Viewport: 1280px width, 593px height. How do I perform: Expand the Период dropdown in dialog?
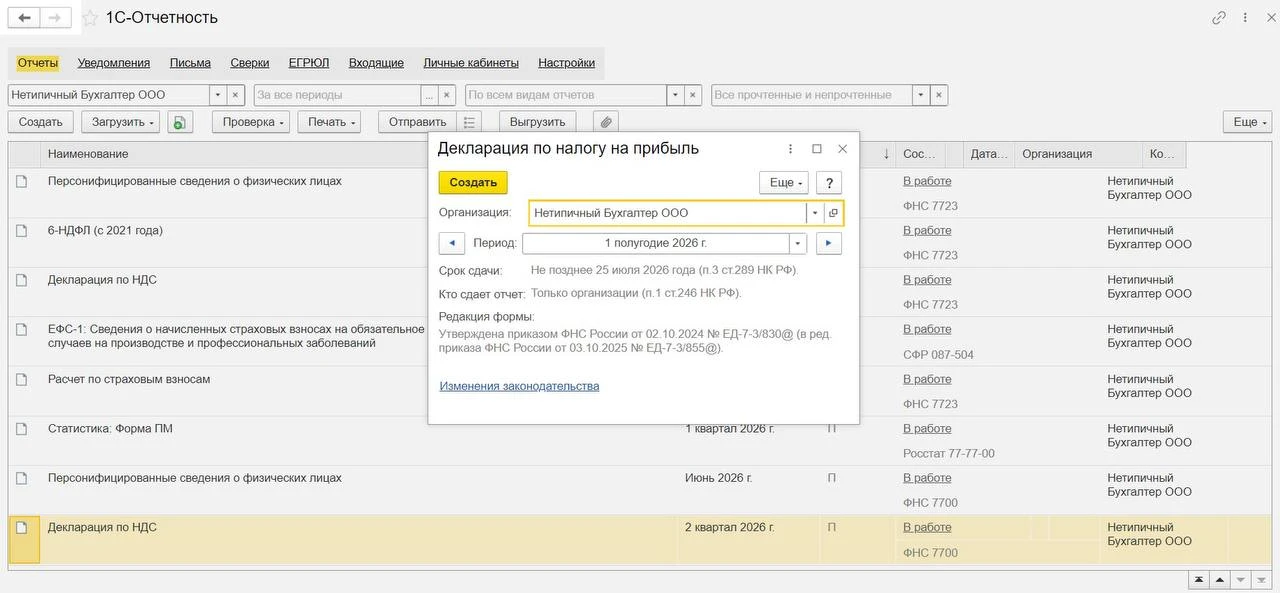click(x=797, y=243)
